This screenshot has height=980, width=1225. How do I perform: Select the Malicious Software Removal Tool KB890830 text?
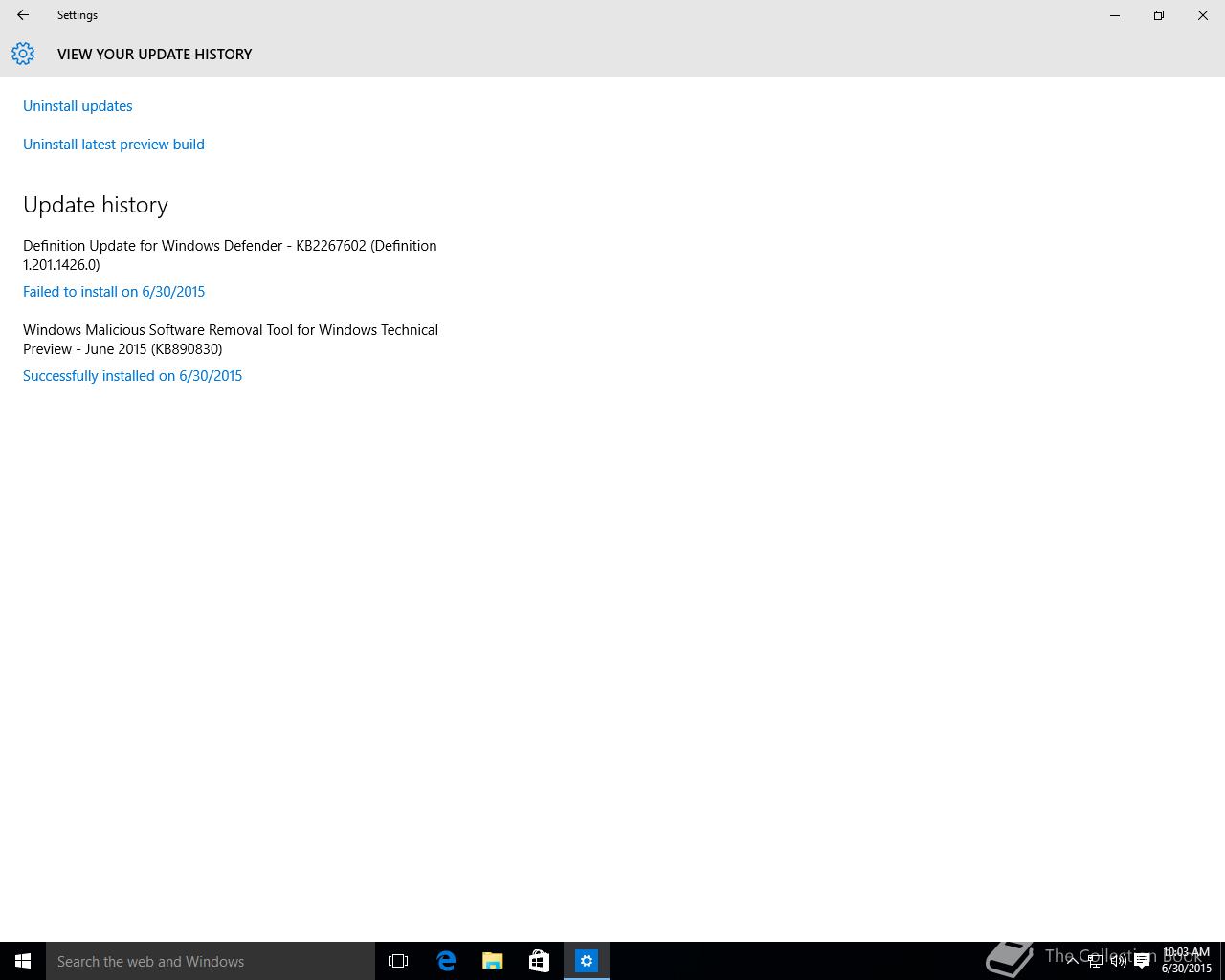pos(231,340)
